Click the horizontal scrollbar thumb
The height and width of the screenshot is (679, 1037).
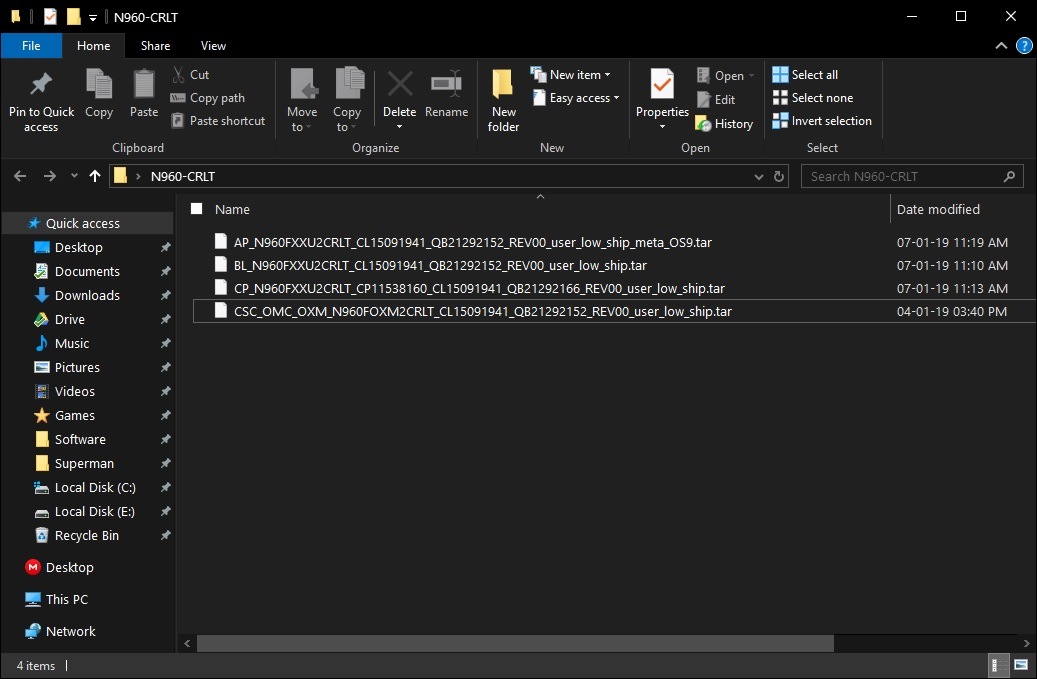coord(515,643)
